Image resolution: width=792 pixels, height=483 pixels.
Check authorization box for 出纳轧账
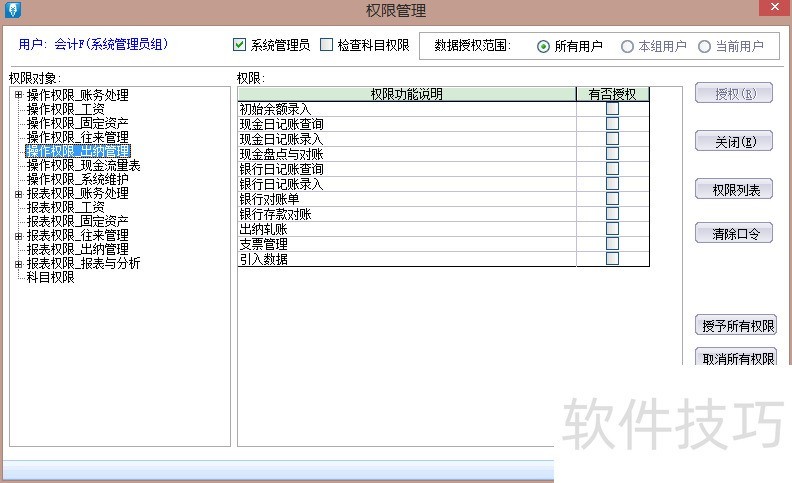coord(612,228)
